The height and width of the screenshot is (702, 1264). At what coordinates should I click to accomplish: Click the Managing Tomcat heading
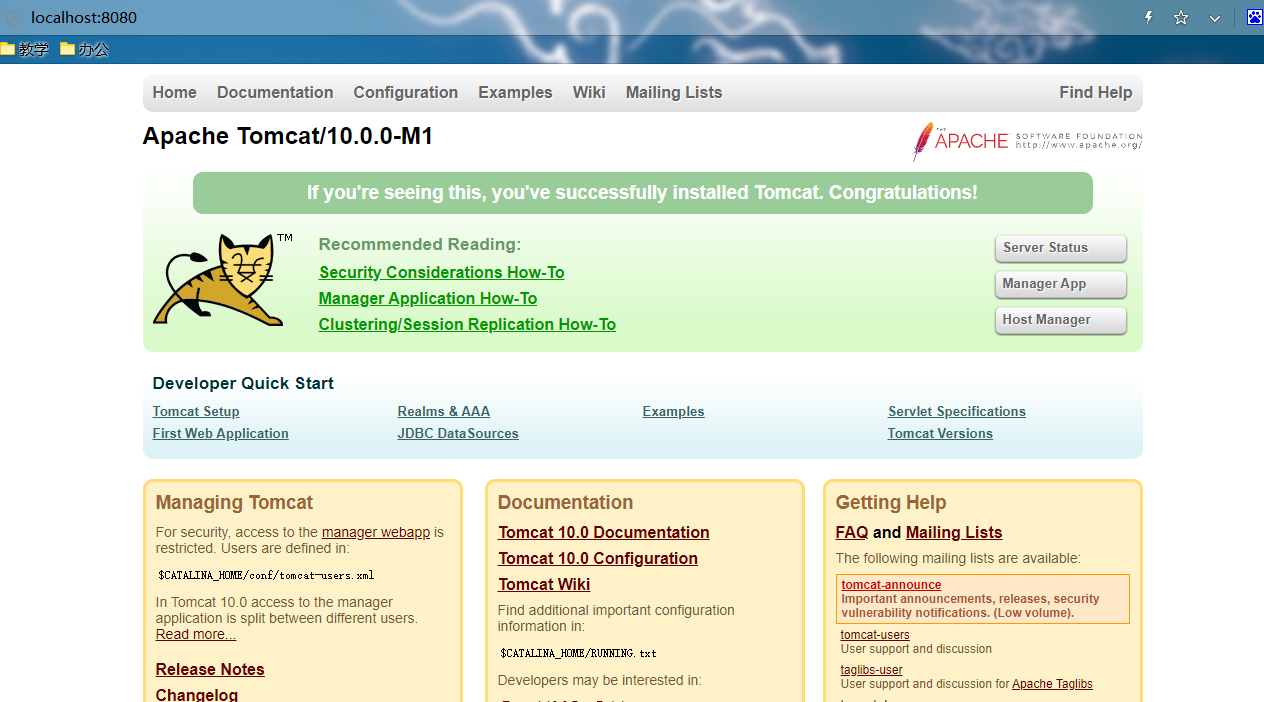click(x=234, y=502)
